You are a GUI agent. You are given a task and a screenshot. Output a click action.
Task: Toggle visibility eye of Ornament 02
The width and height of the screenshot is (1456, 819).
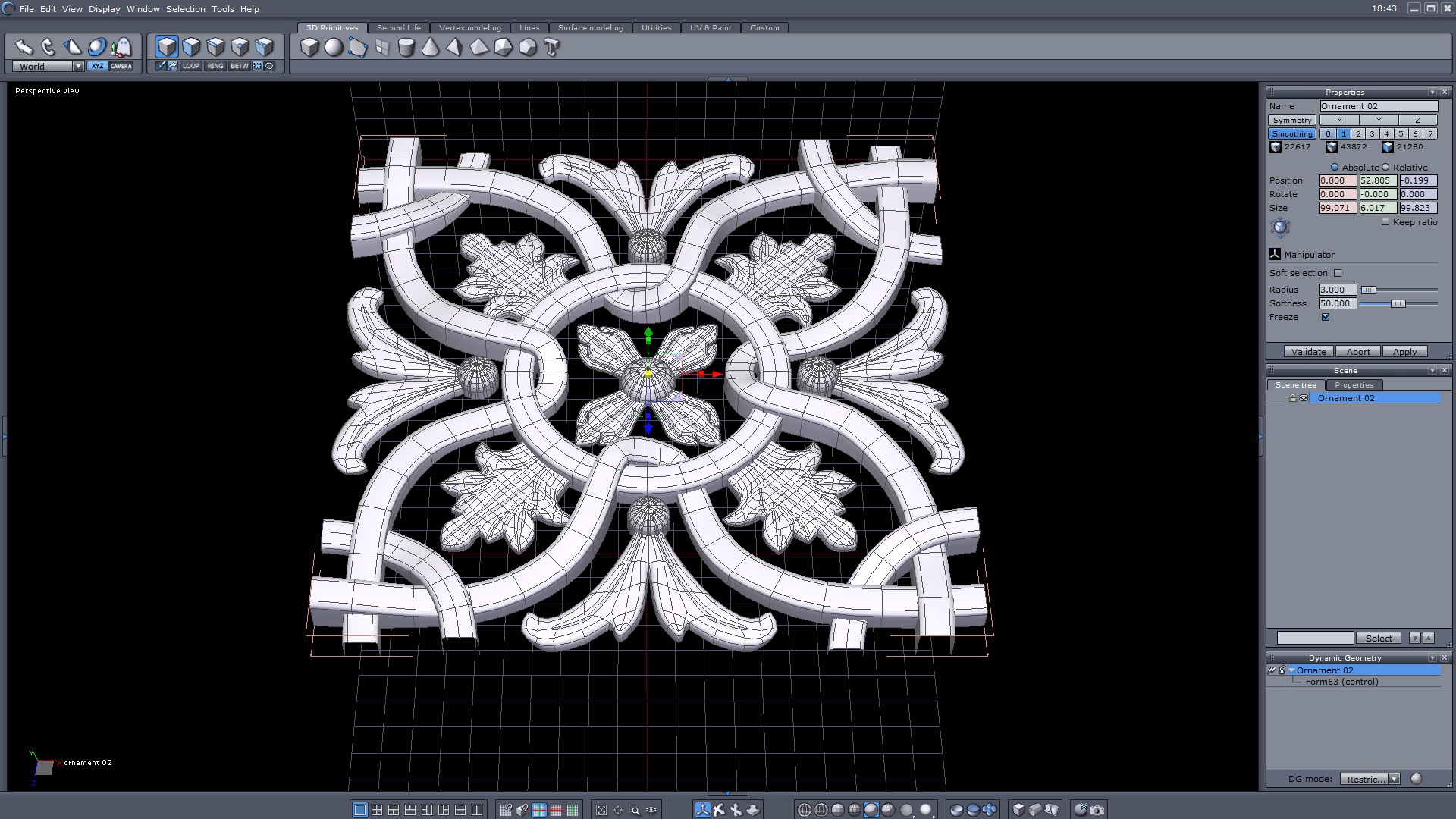point(1304,398)
